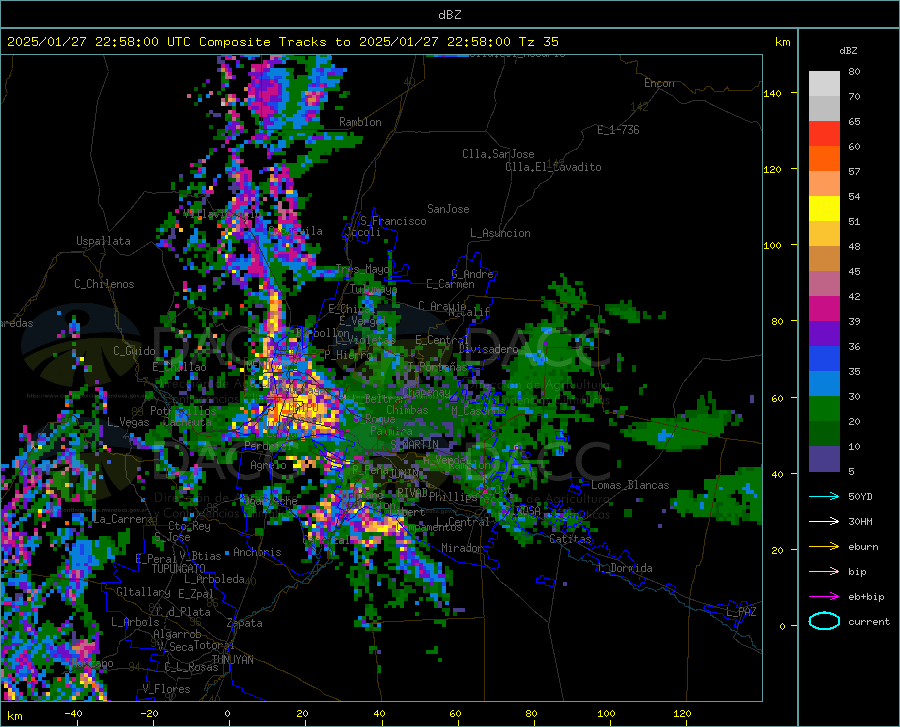Click the Ramblon place label
Image resolution: width=900 pixels, height=727 pixels.
tap(360, 122)
